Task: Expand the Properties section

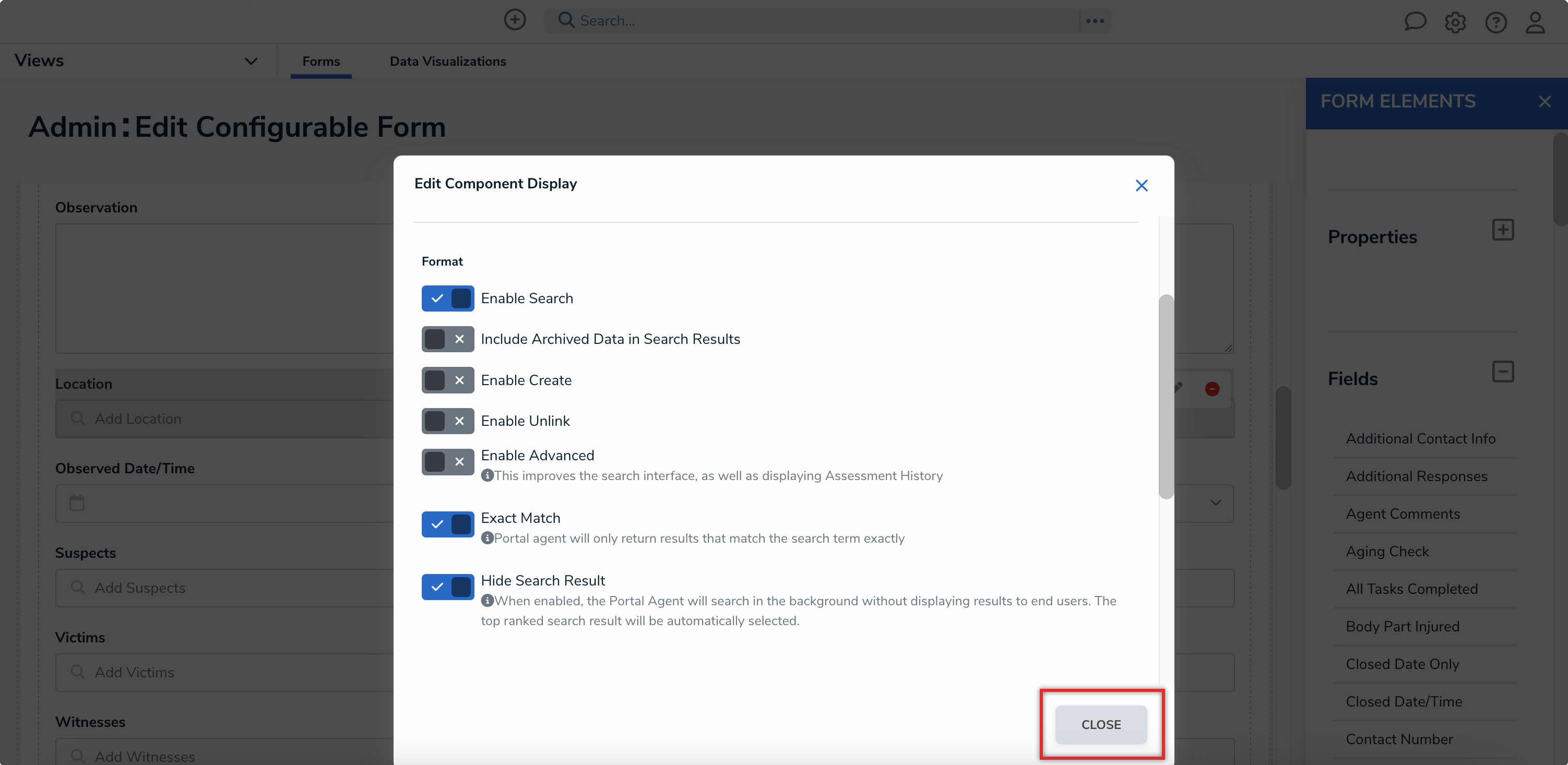Action: click(1502, 230)
